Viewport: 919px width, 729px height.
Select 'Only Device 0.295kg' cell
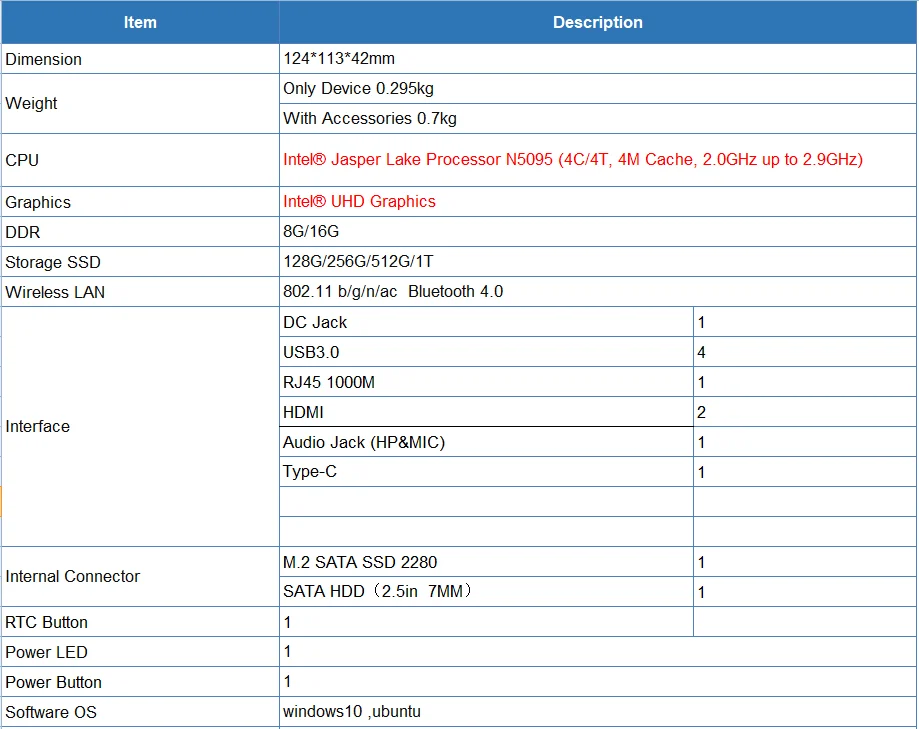click(598, 88)
